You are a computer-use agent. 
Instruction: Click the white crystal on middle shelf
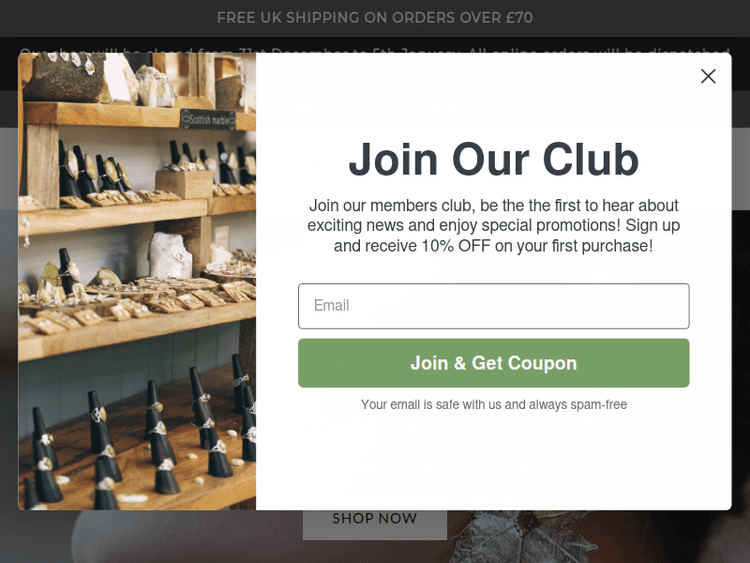pos(170,256)
